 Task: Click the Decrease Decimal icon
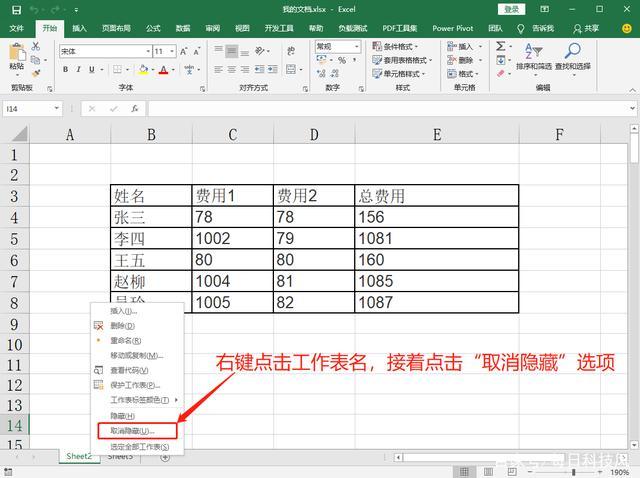[335, 73]
